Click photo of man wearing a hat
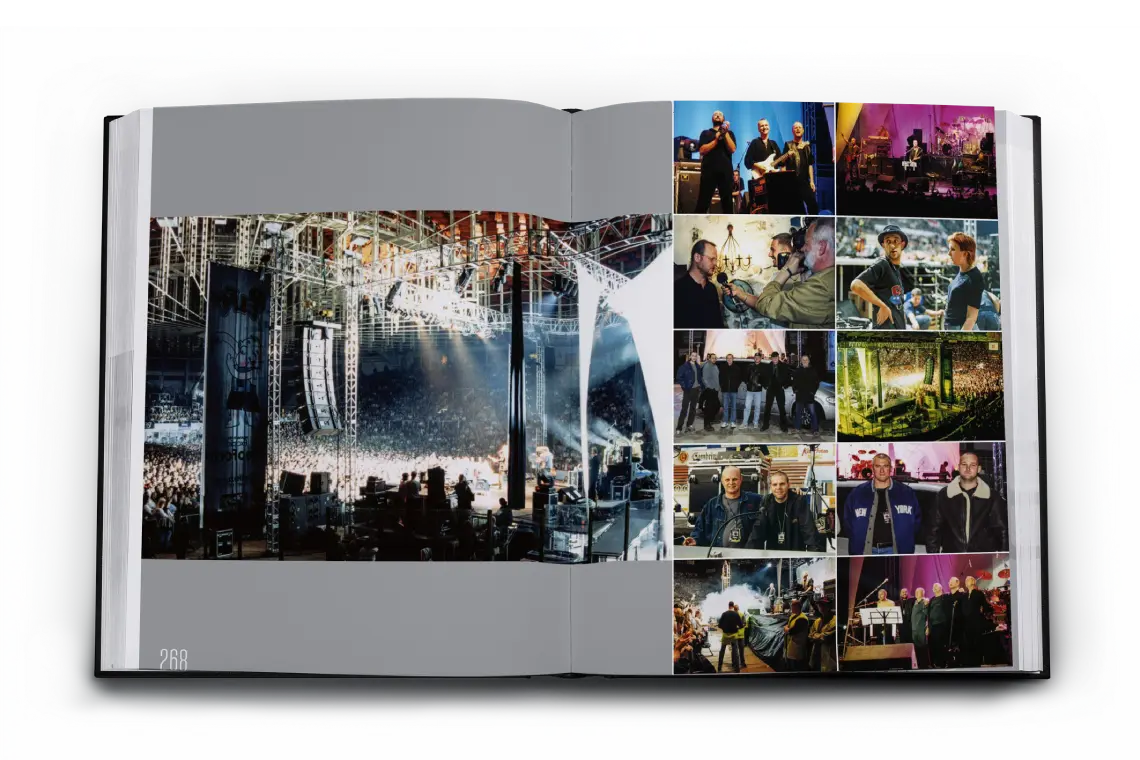Viewport: 1140px width, 760px height. (x=918, y=273)
